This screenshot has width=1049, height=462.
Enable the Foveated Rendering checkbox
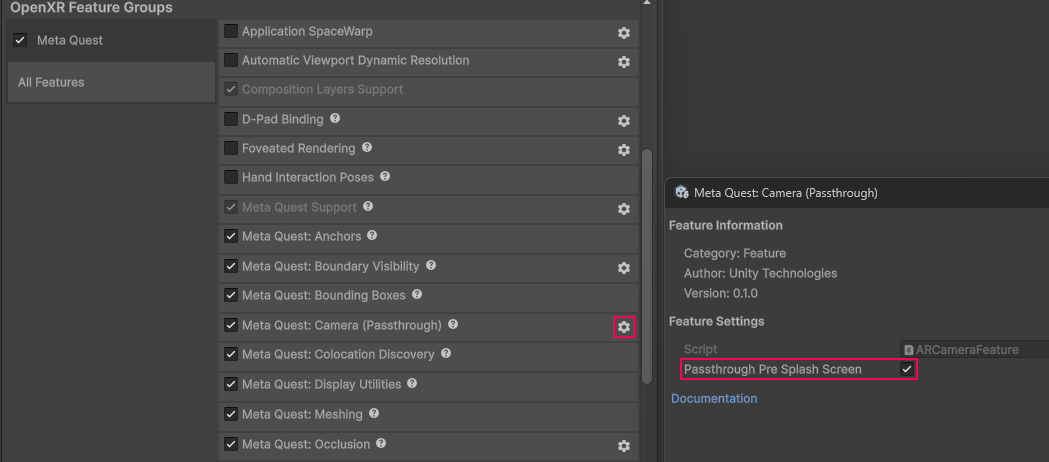(x=231, y=149)
